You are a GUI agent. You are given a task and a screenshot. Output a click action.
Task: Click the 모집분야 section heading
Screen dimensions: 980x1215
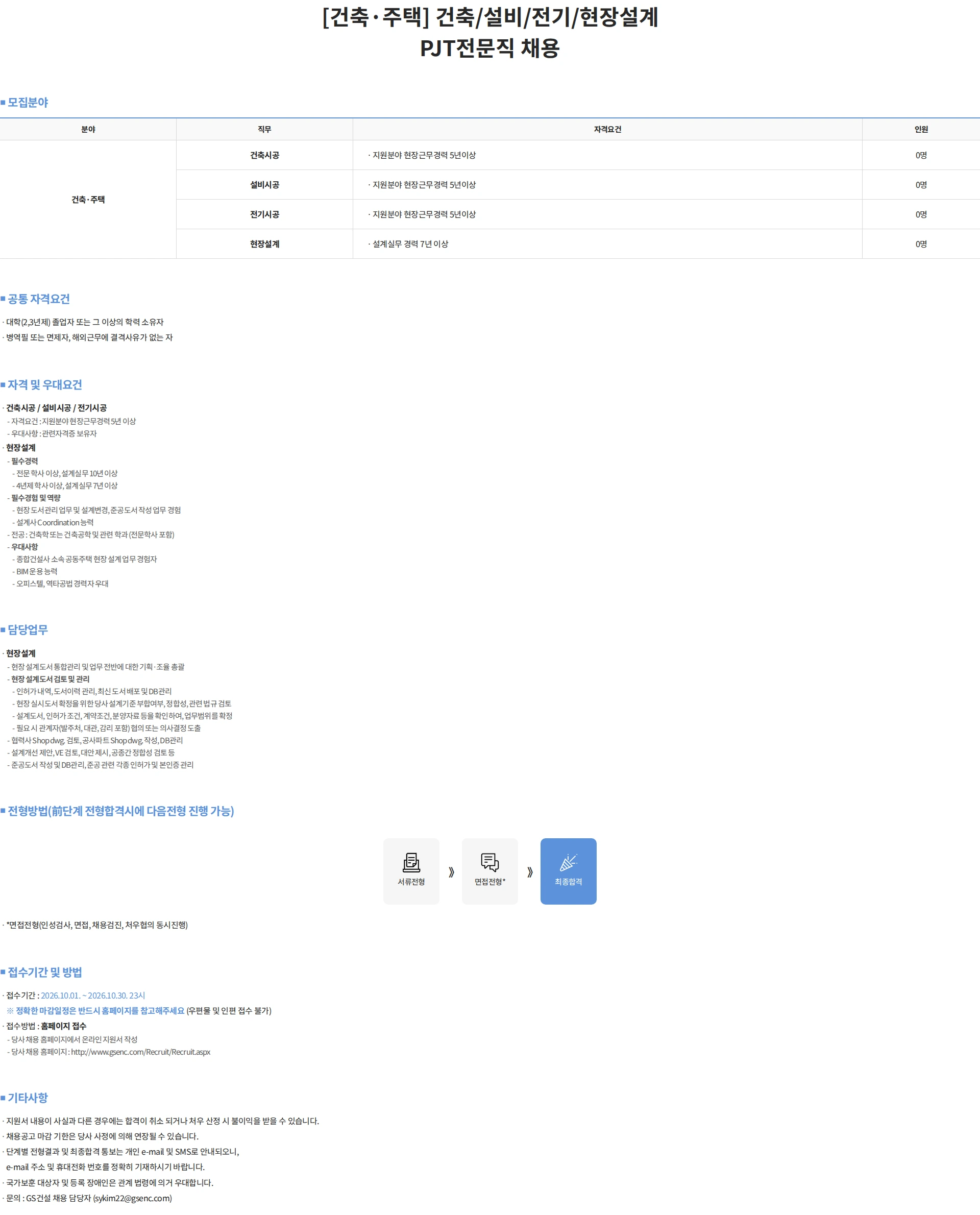[x=28, y=103]
